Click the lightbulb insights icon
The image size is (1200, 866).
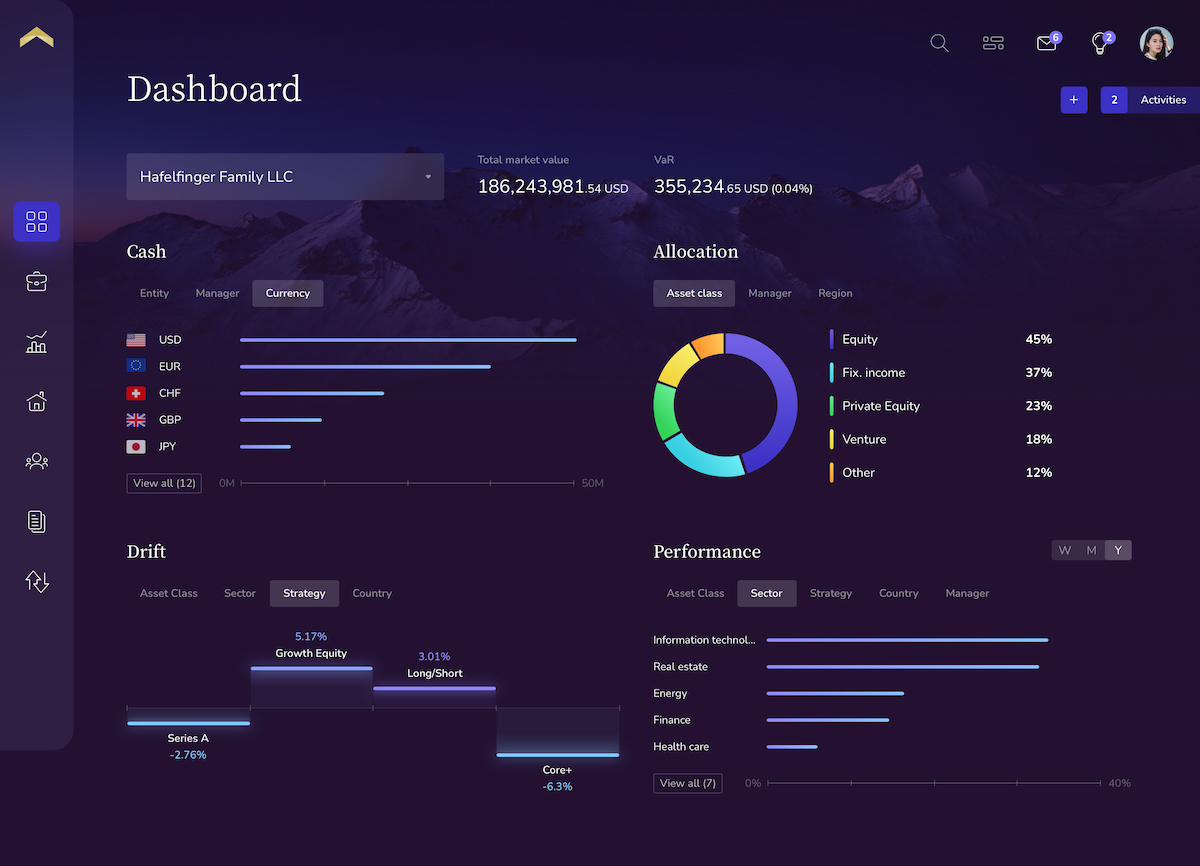[x=1099, y=44]
